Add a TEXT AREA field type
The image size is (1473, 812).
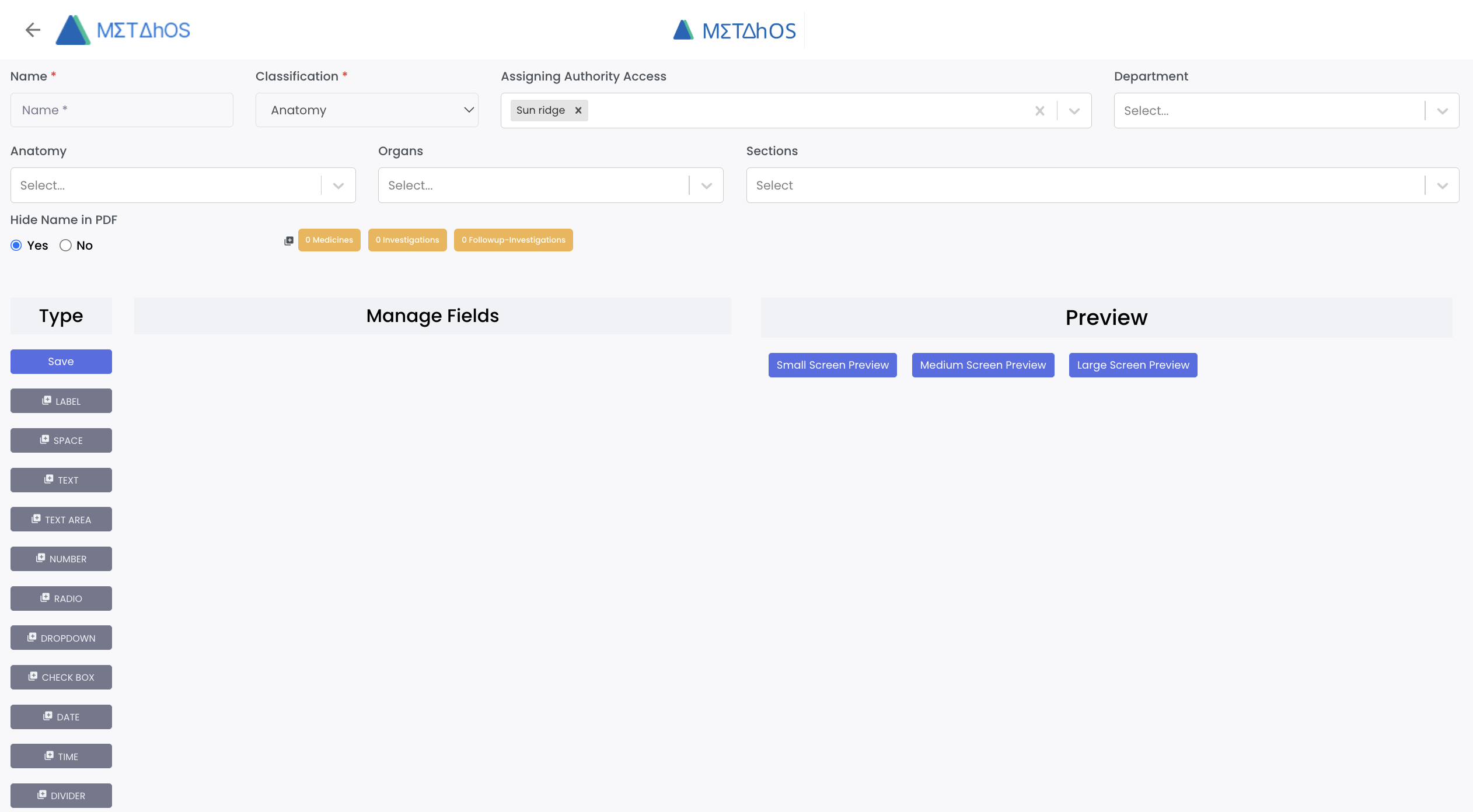[61, 519]
